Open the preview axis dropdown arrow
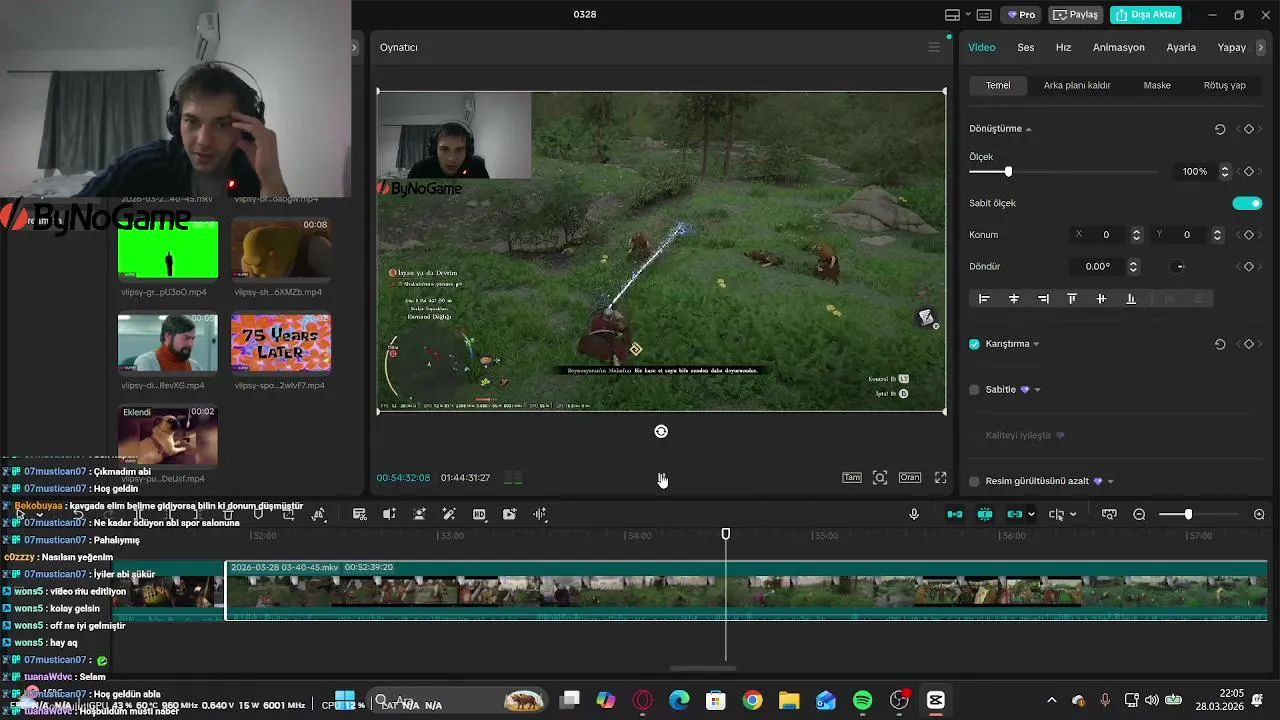 click(1073, 515)
